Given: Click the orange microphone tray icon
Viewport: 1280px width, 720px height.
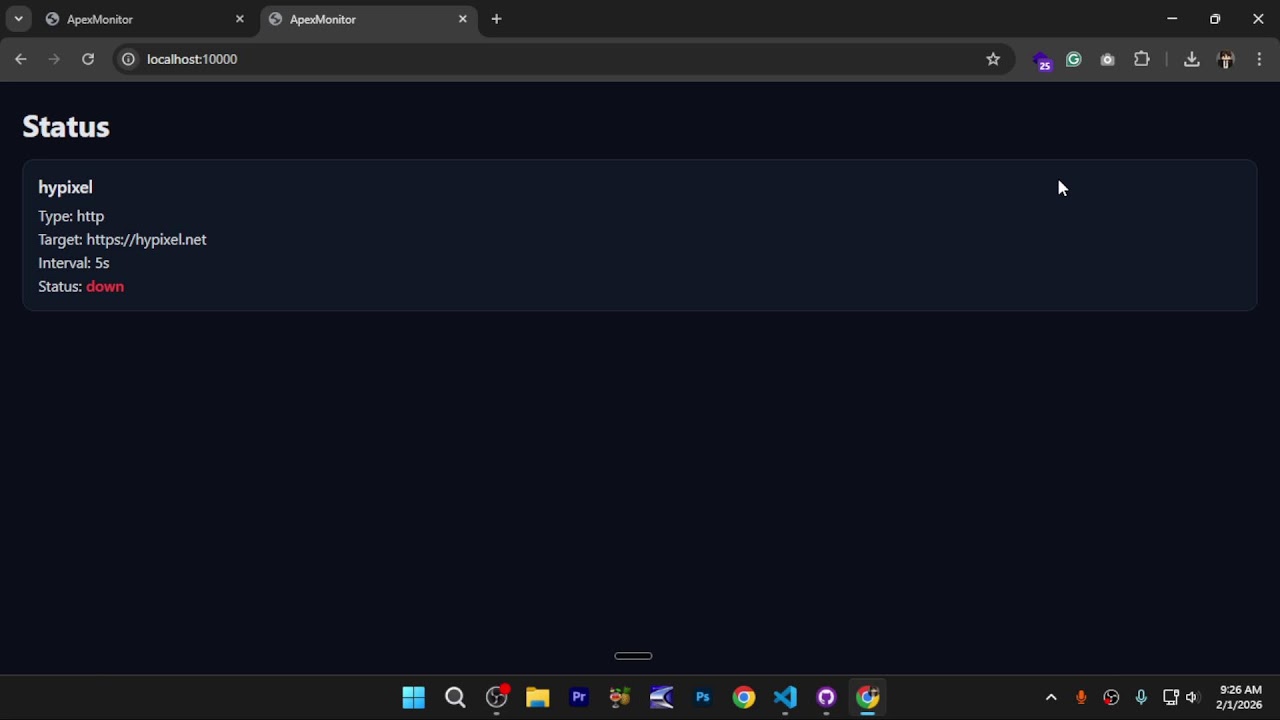Looking at the screenshot, I should (x=1081, y=698).
